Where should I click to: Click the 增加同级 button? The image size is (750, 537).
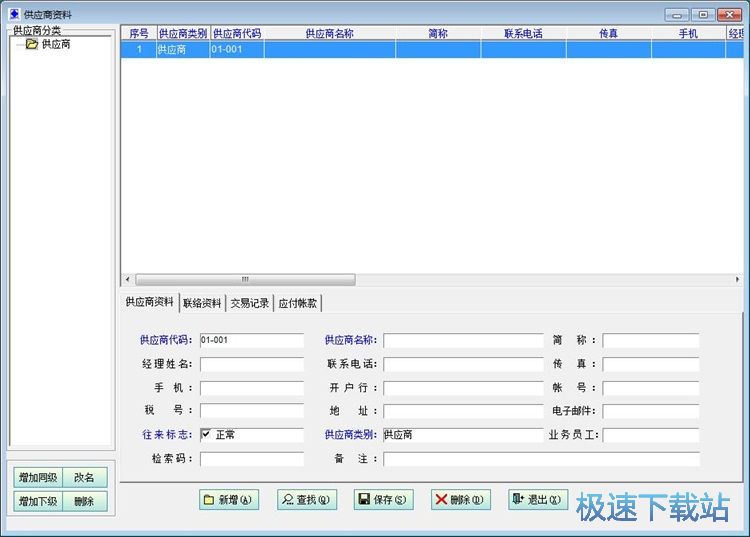[x=38, y=477]
